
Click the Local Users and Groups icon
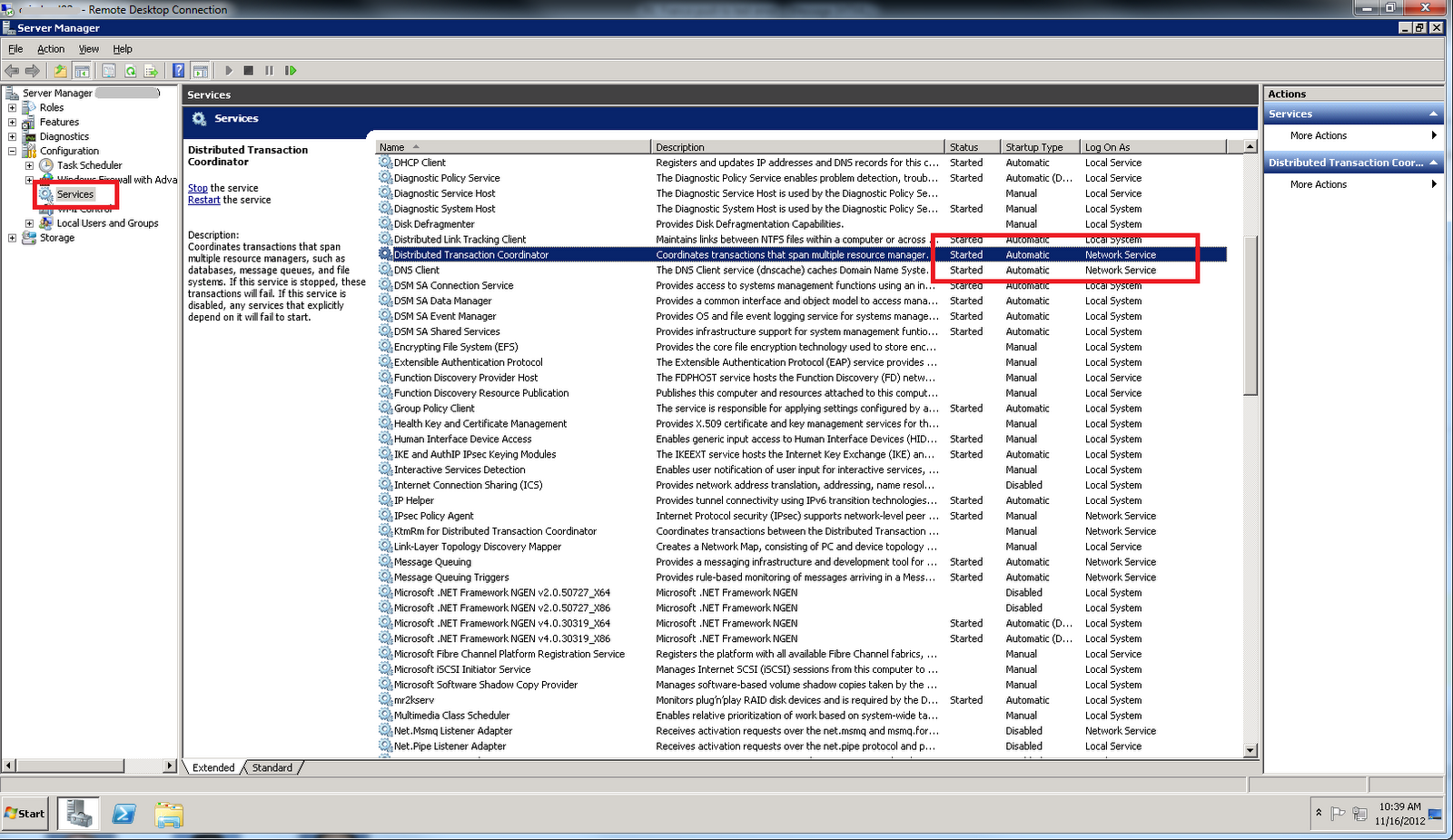click(x=46, y=223)
